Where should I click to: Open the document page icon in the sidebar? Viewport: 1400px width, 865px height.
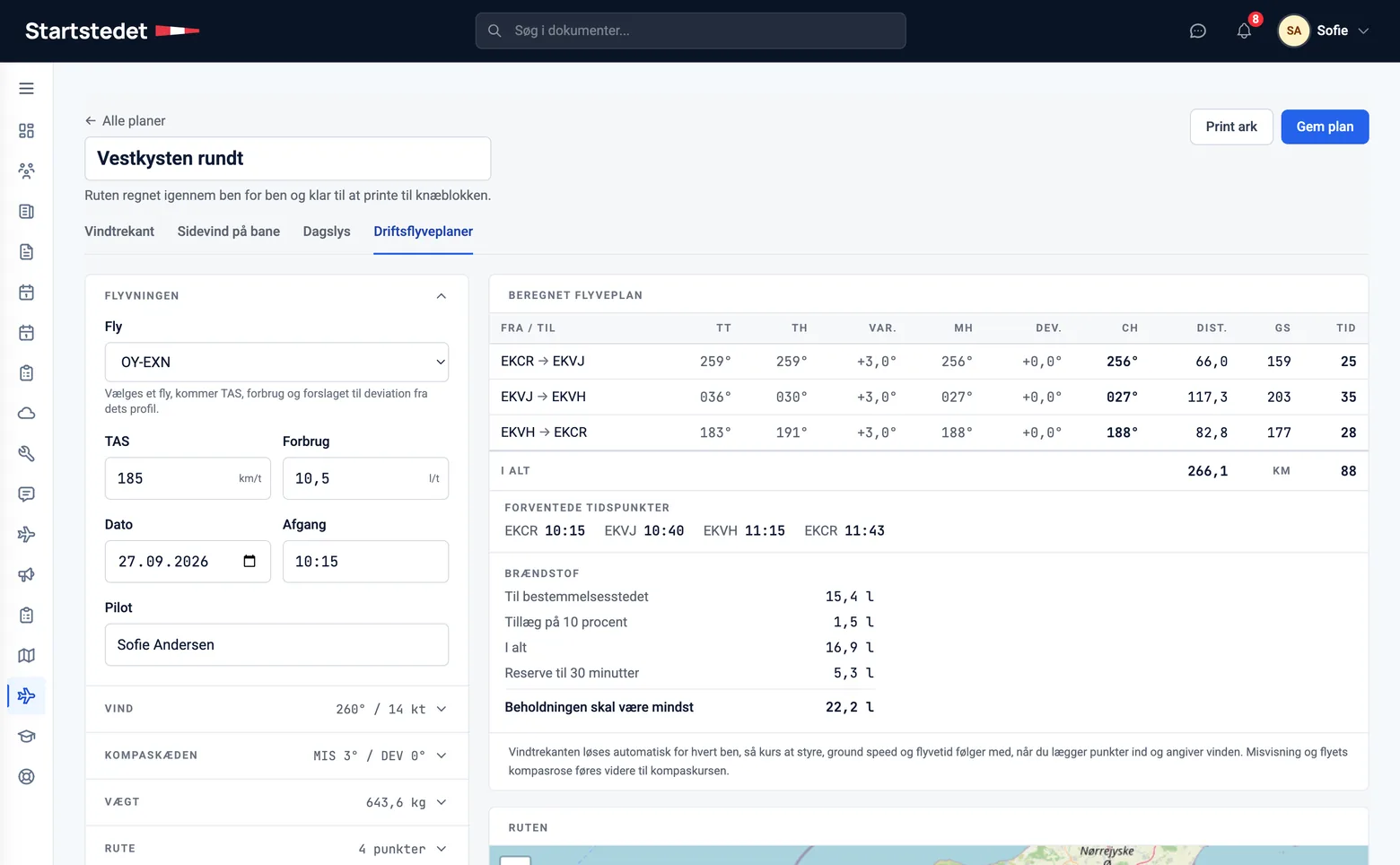point(27,252)
